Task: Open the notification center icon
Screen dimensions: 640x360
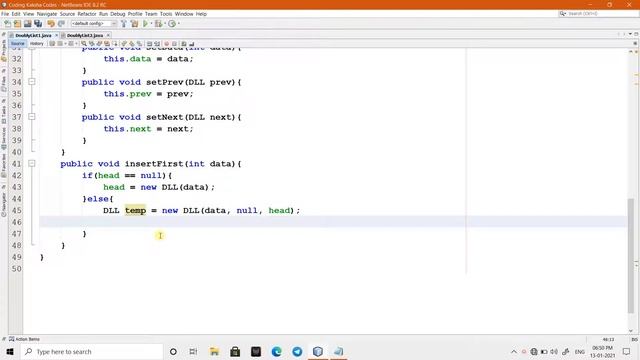Action: (627, 352)
